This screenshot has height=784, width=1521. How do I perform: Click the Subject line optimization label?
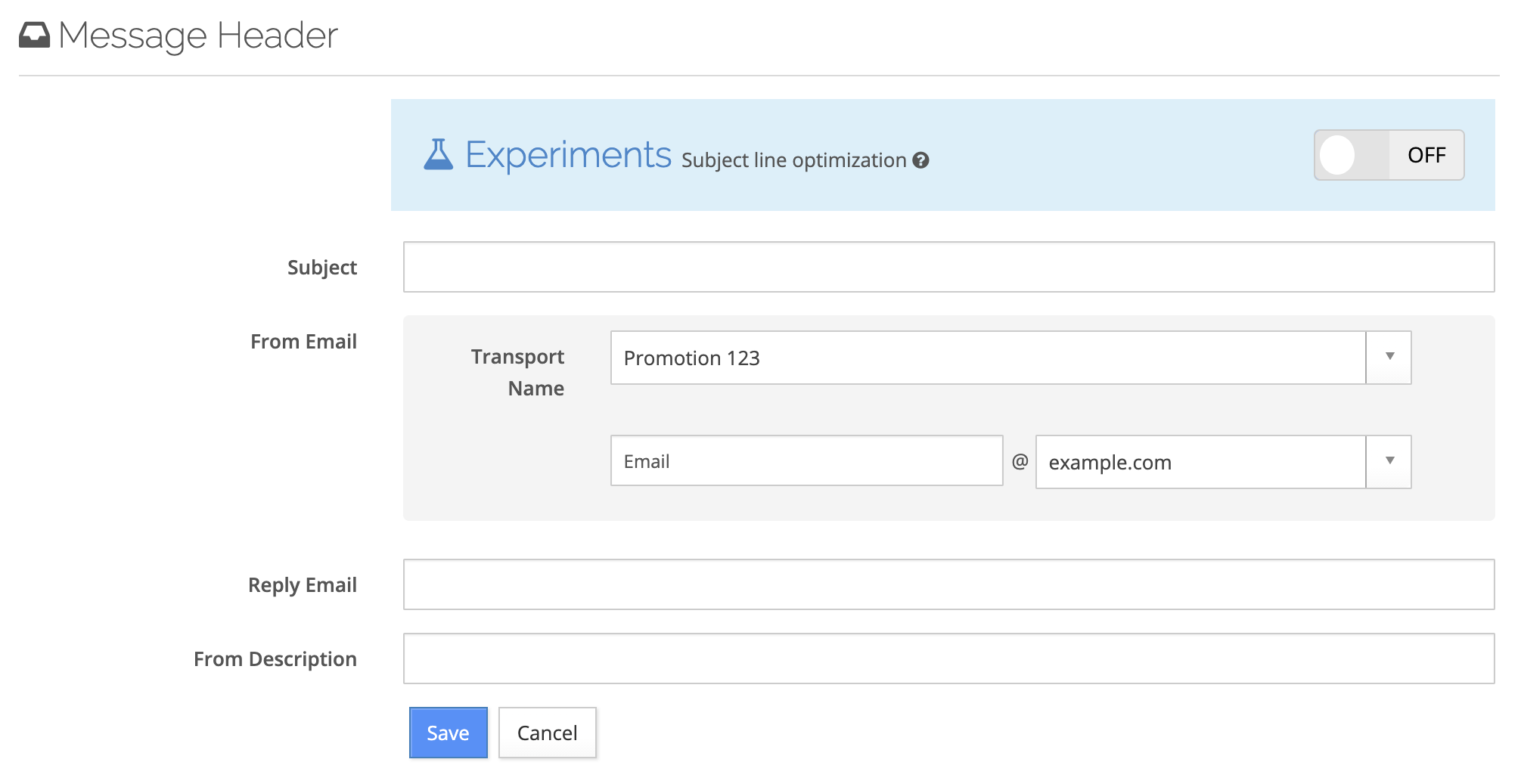pos(793,160)
